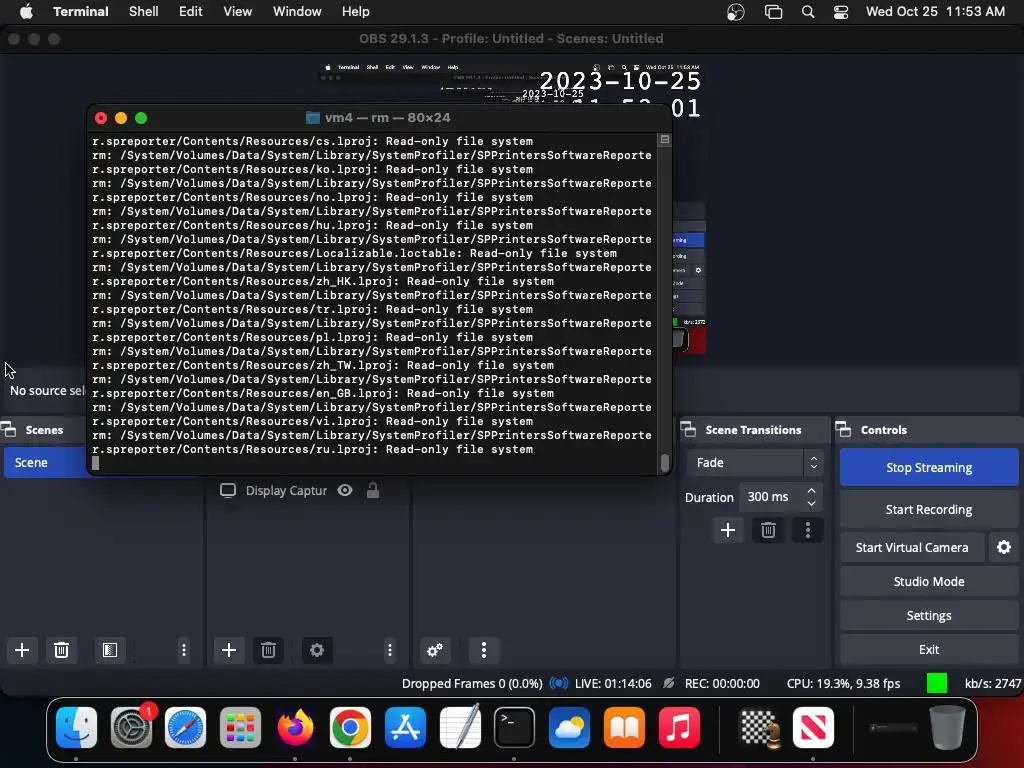Increase transition duration stepper arrow

(x=812, y=490)
